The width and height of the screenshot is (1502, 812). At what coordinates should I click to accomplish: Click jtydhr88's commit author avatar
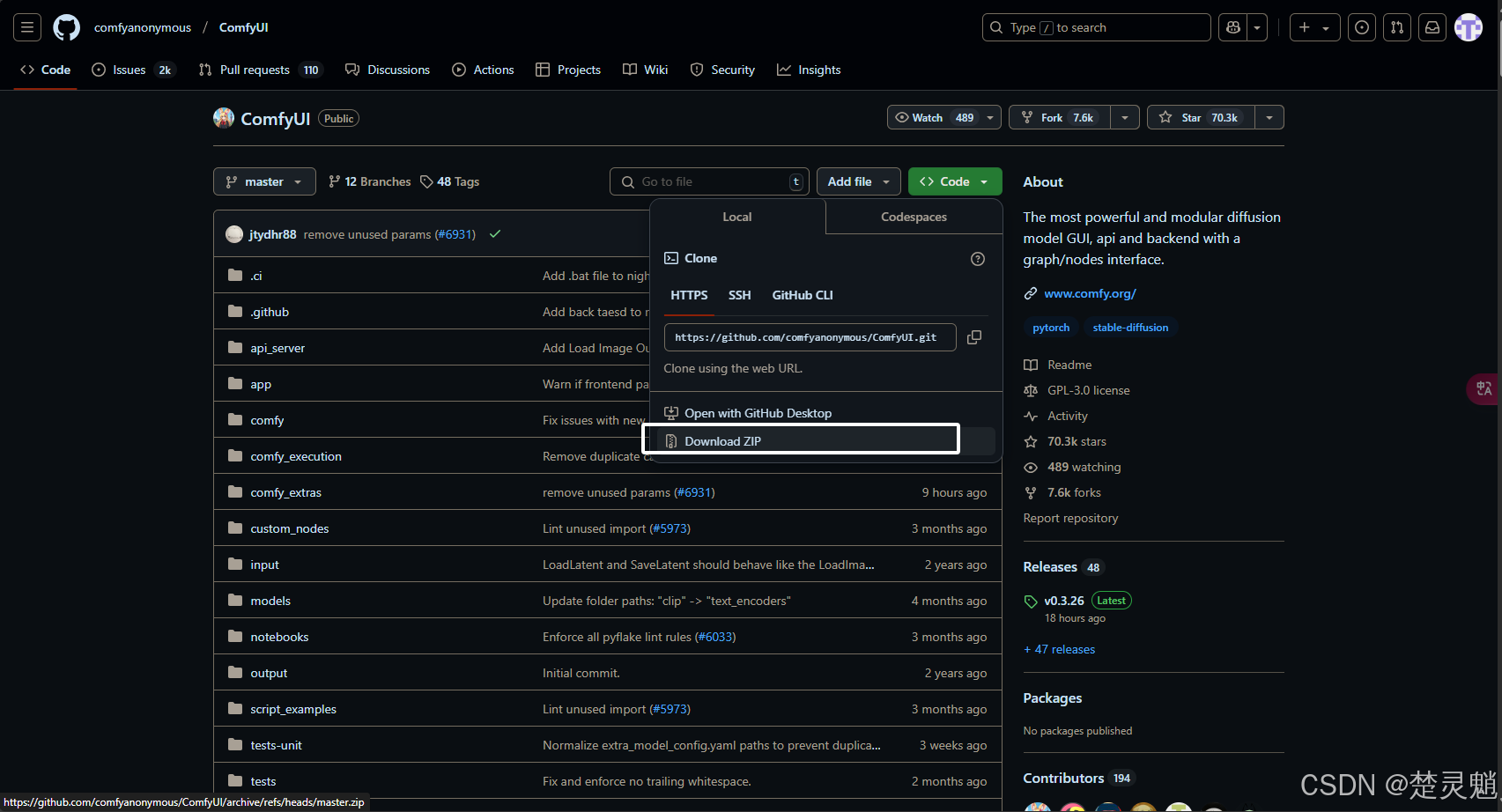tap(234, 234)
